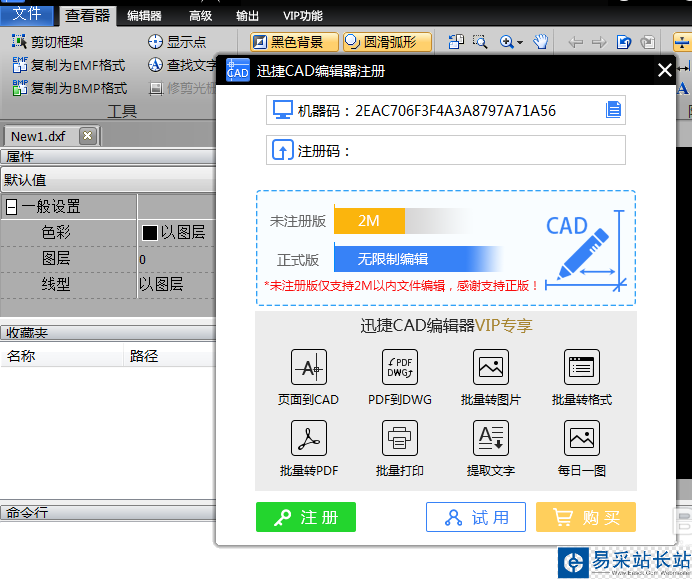Open the PDF到DWG converter
The height and width of the screenshot is (579, 692).
[x=400, y=376]
